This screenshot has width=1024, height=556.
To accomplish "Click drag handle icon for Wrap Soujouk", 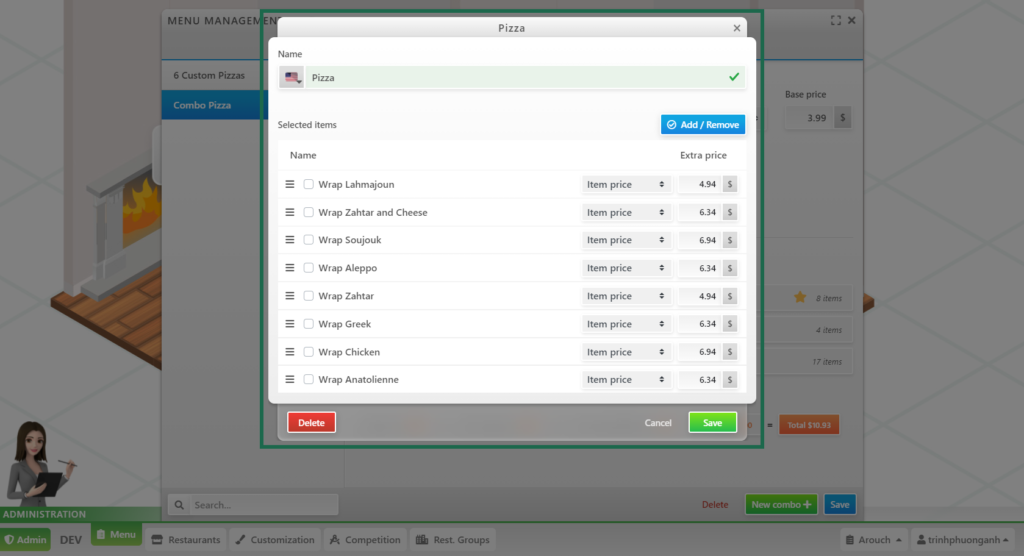I will tap(290, 240).
